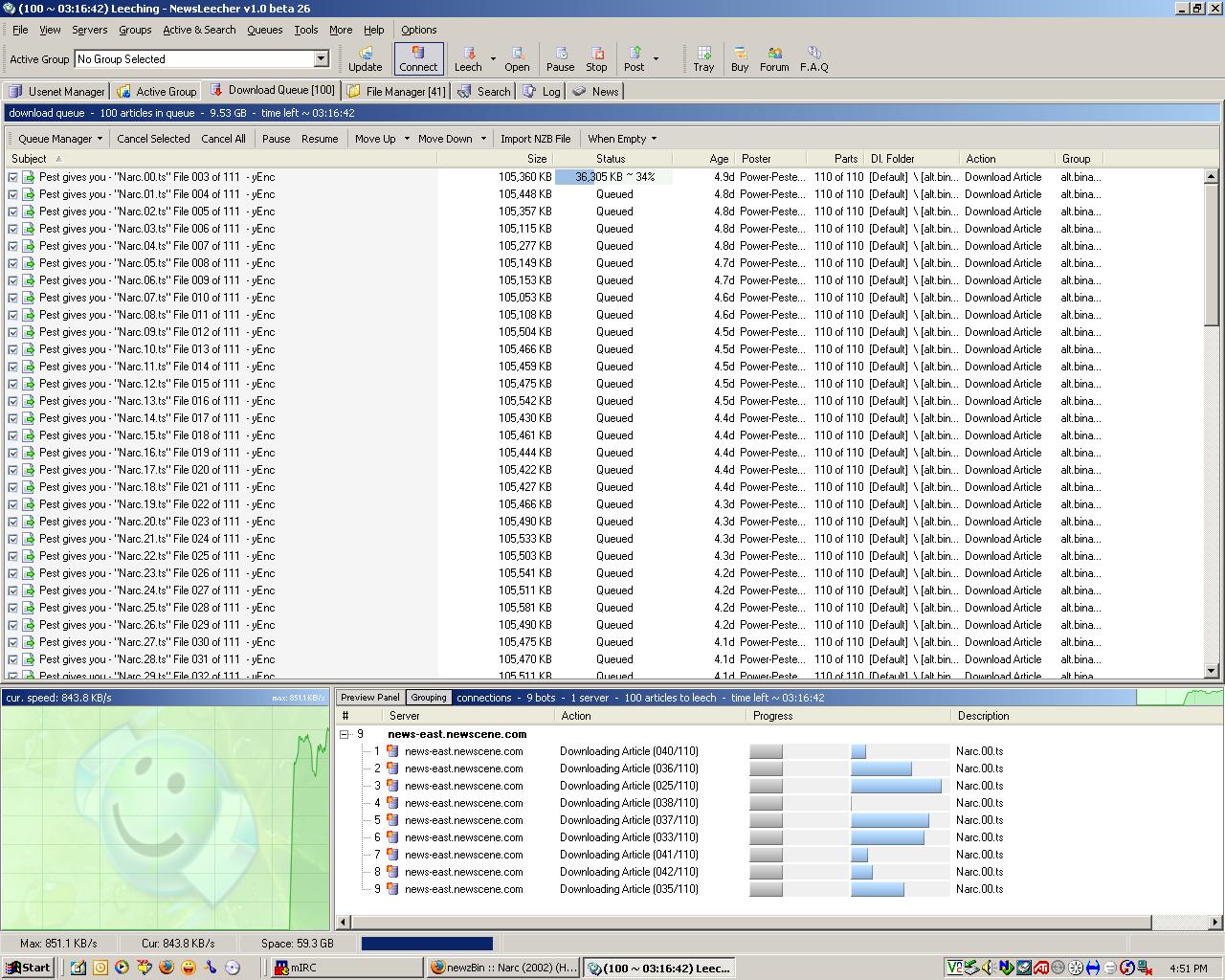1225x980 pixels.
Task: Toggle checkbox for Narc.12.ts file row
Action: click(x=13, y=384)
